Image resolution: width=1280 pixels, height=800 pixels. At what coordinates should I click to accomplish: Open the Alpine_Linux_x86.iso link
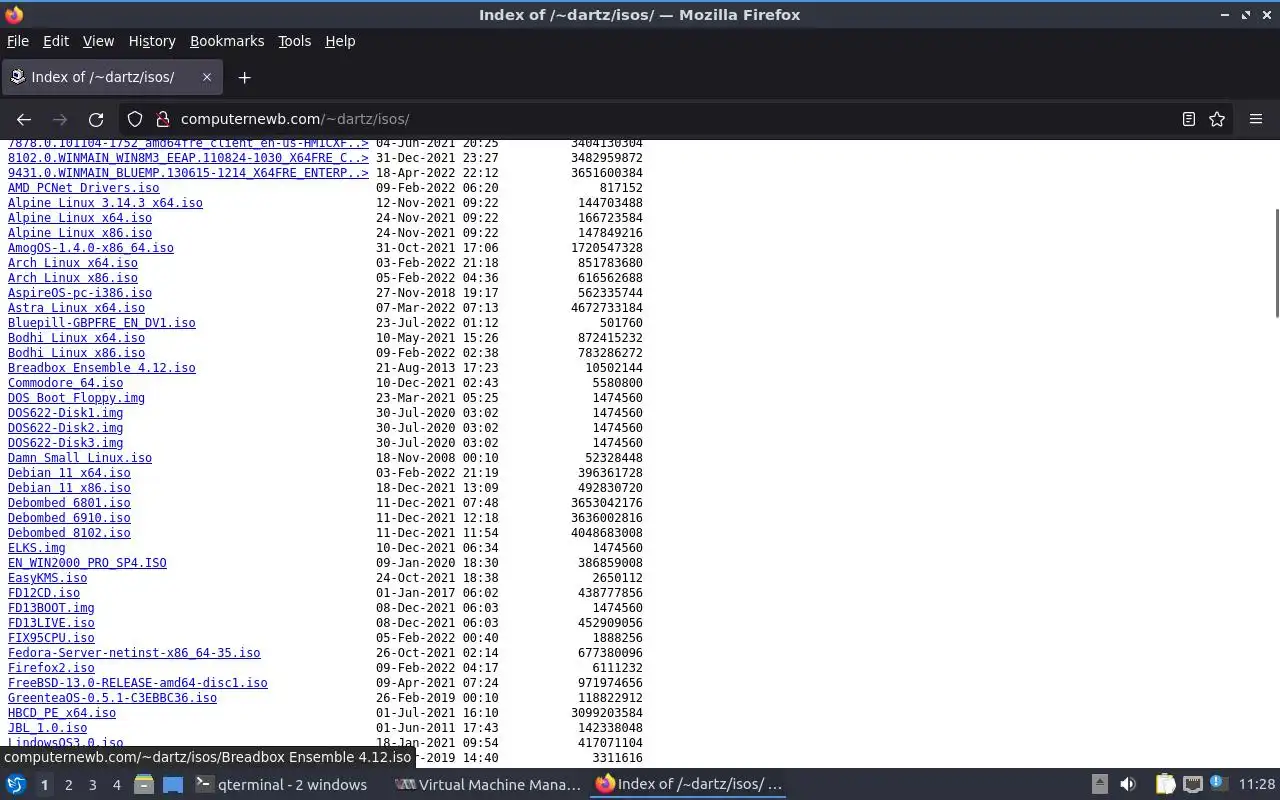pos(80,233)
